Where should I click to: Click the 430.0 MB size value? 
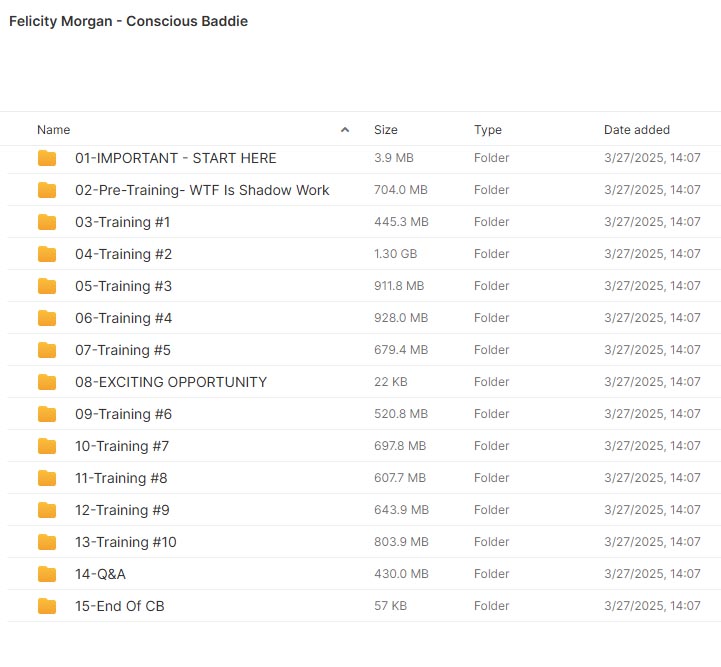pyautogui.click(x=401, y=574)
